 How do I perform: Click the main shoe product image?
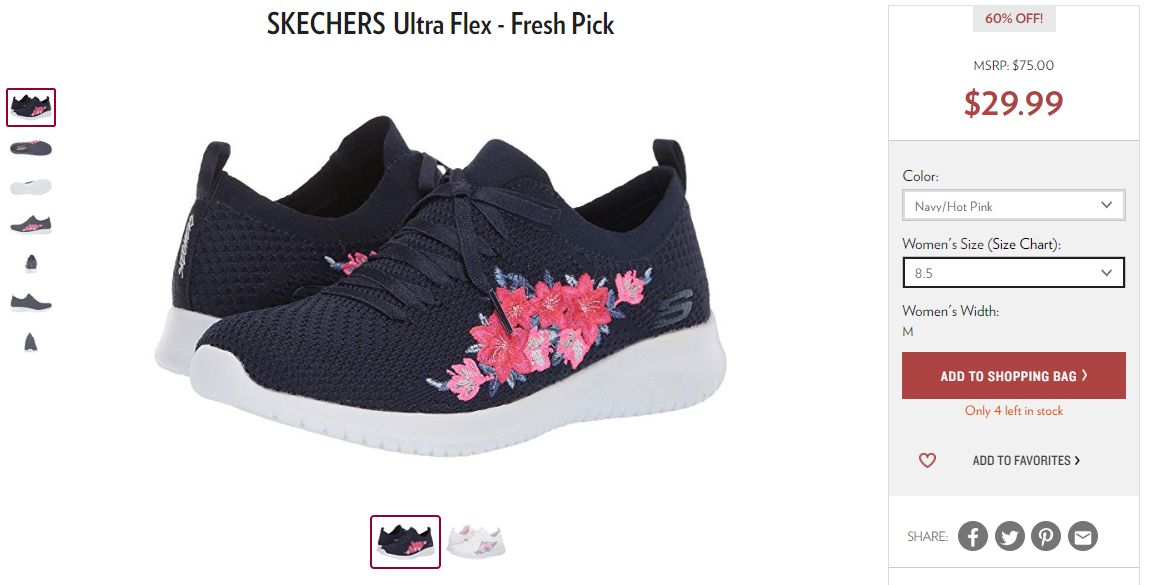click(440, 286)
